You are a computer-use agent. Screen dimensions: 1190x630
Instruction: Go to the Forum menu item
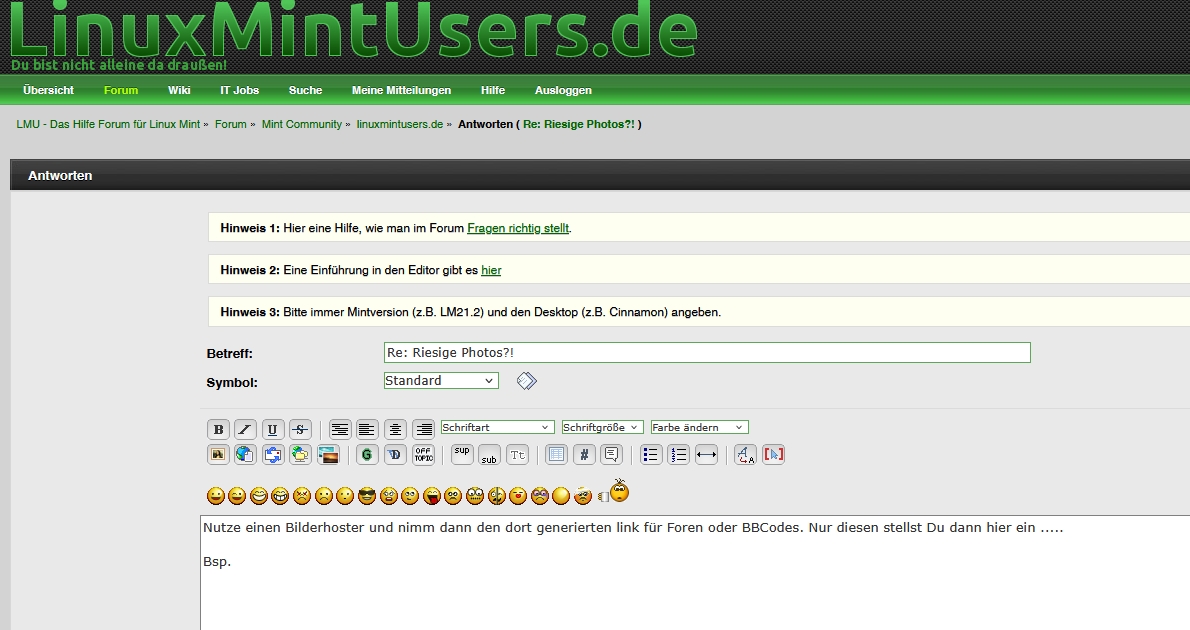[121, 90]
